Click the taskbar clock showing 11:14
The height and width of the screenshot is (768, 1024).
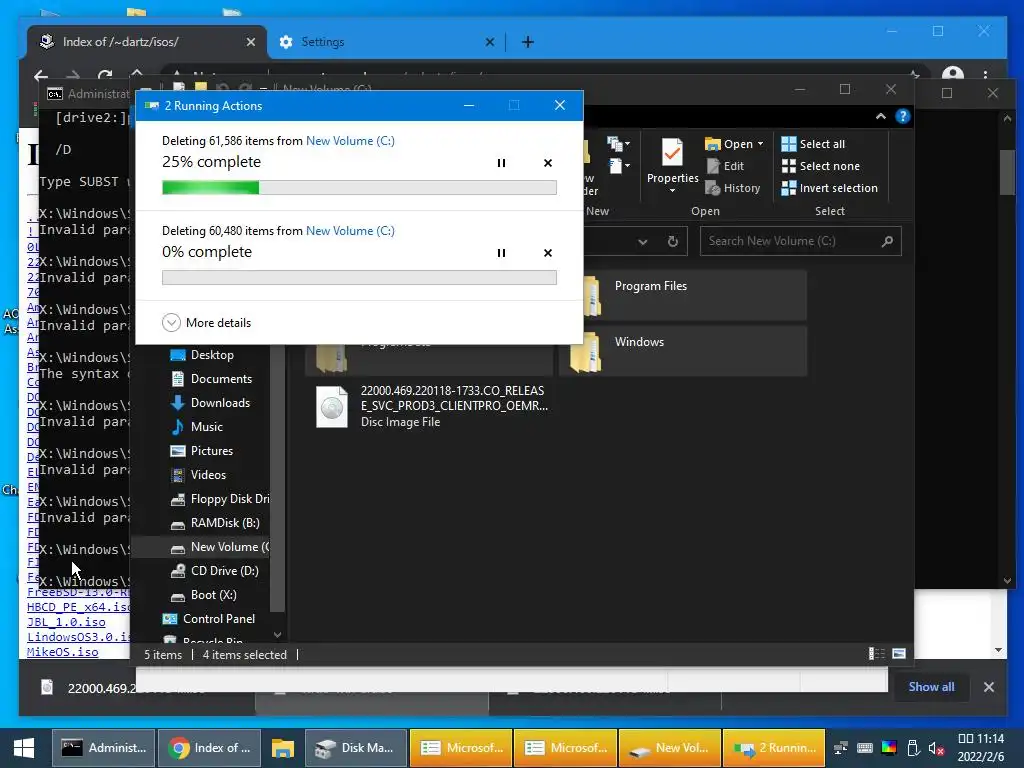981,748
